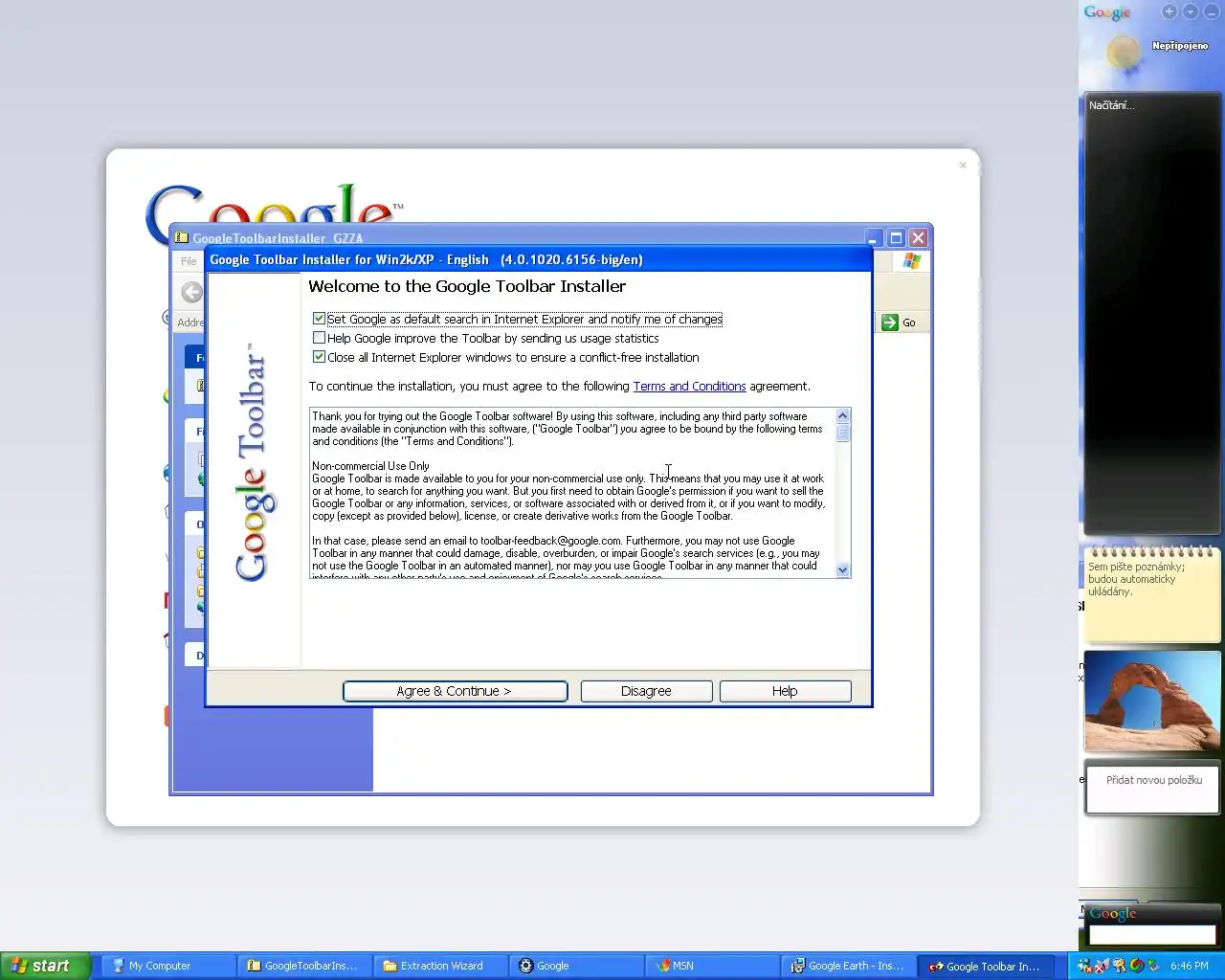This screenshot has width=1225, height=980.
Task: Click the minimize sidebar icon in Google sidebar
Action: 1212,11
